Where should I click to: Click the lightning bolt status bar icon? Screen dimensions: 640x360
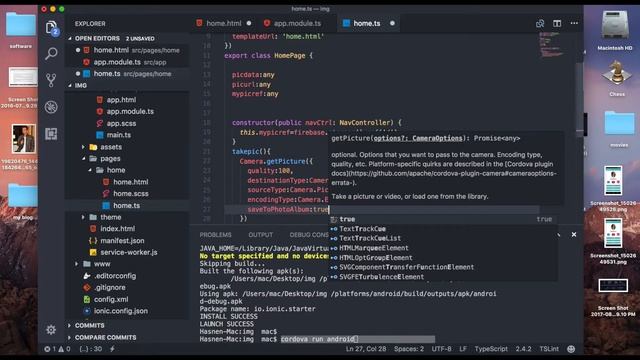coord(112,349)
